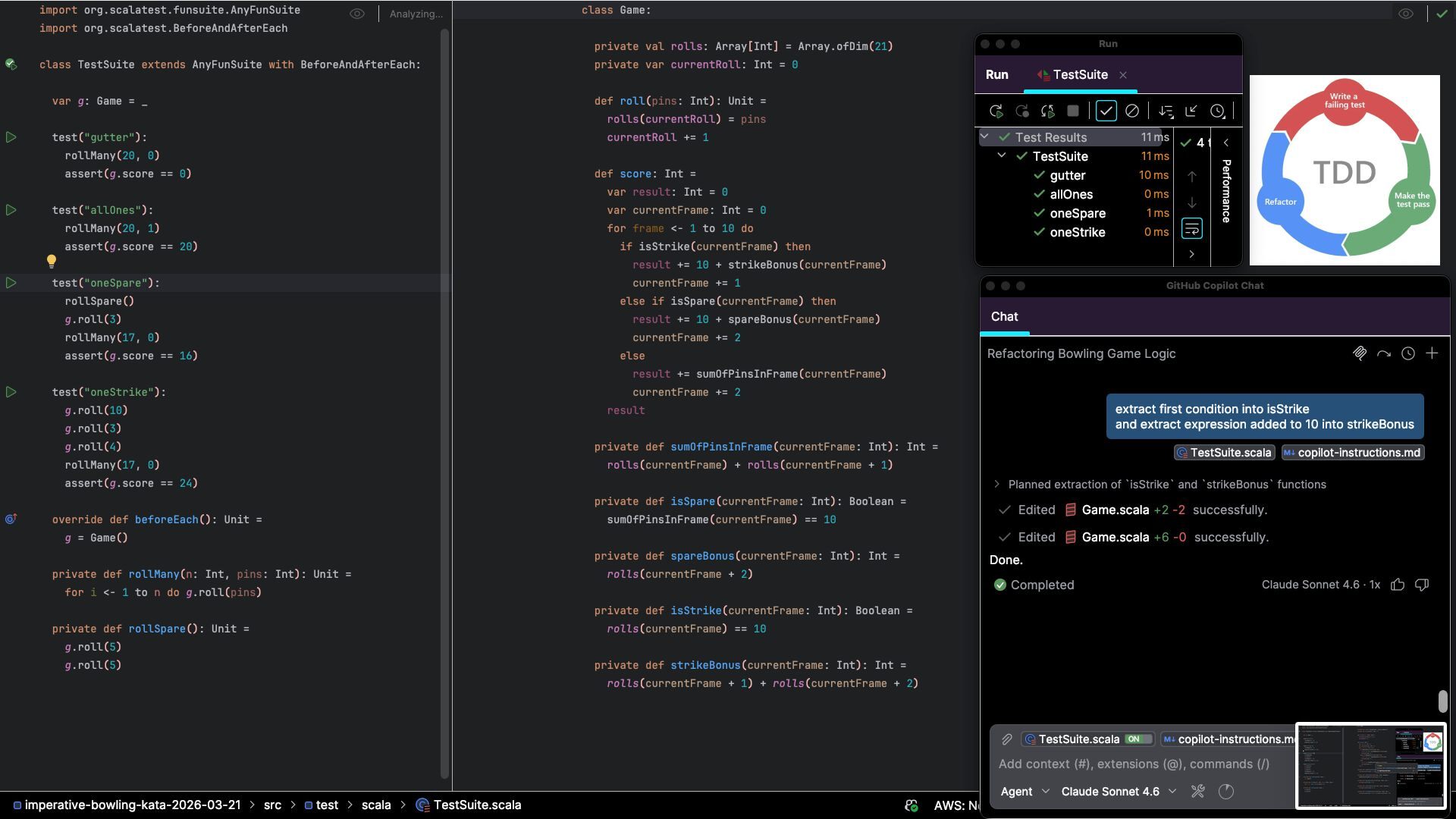The height and width of the screenshot is (819, 1456).
Task: Open Claude Sonnet 4.6 model dropdown
Action: point(1119,792)
